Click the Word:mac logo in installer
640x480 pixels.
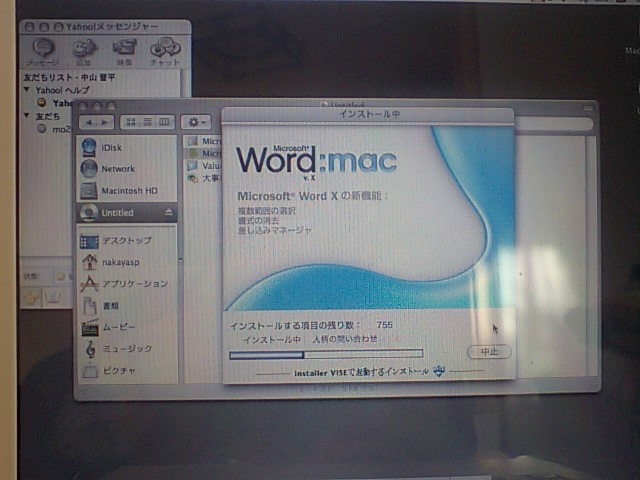316,160
